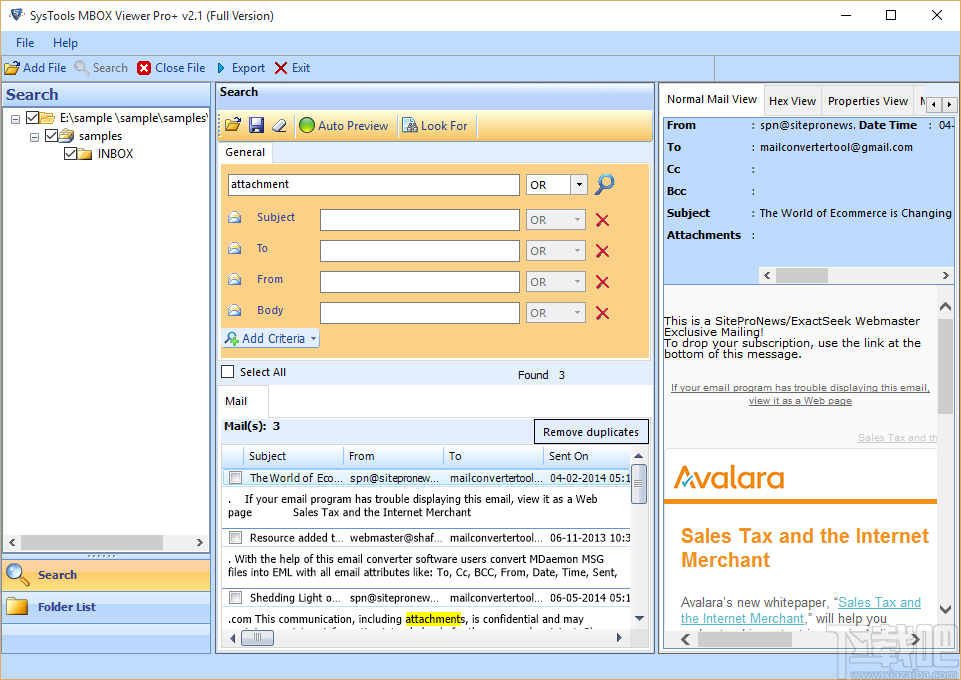Click the Export arrow icon
The image size is (961, 680).
(221, 68)
